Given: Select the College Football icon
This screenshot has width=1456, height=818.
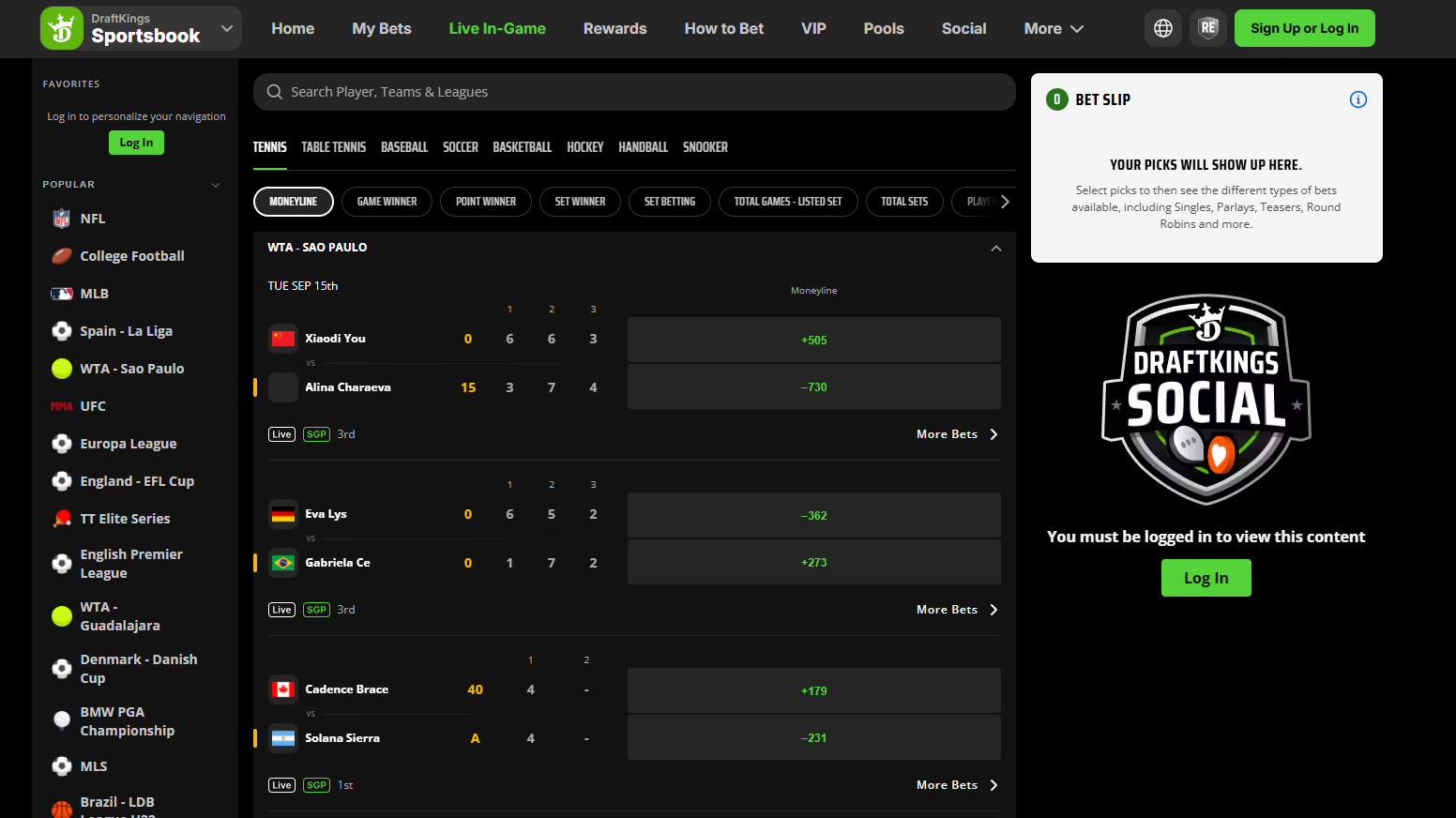Looking at the screenshot, I should [62, 256].
